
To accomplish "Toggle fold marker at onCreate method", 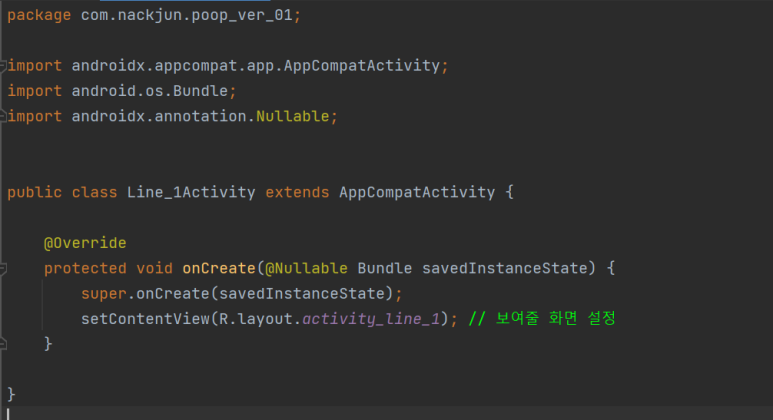I will coord(2,269).
